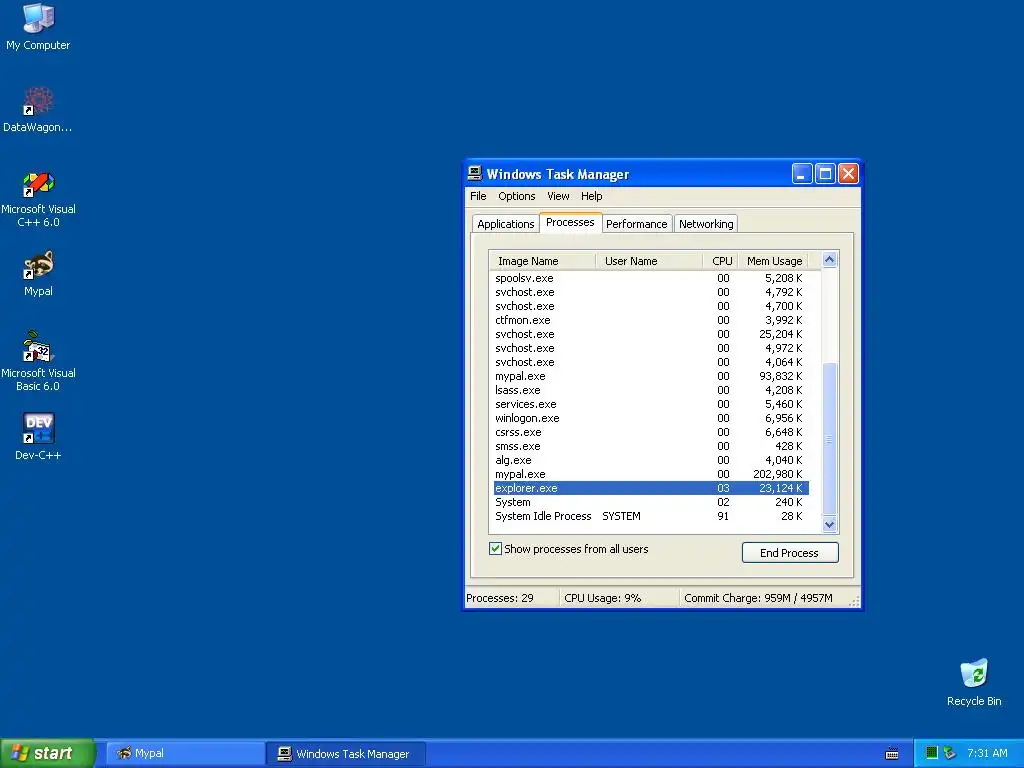Image resolution: width=1024 pixels, height=768 pixels.
Task: Click the green CPU usage tray icon
Action: [932, 753]
